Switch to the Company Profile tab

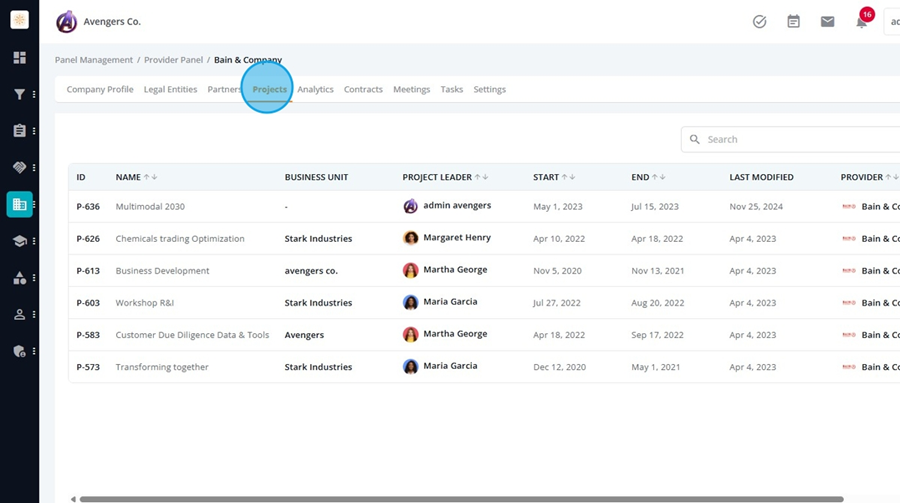pos(100,89)
